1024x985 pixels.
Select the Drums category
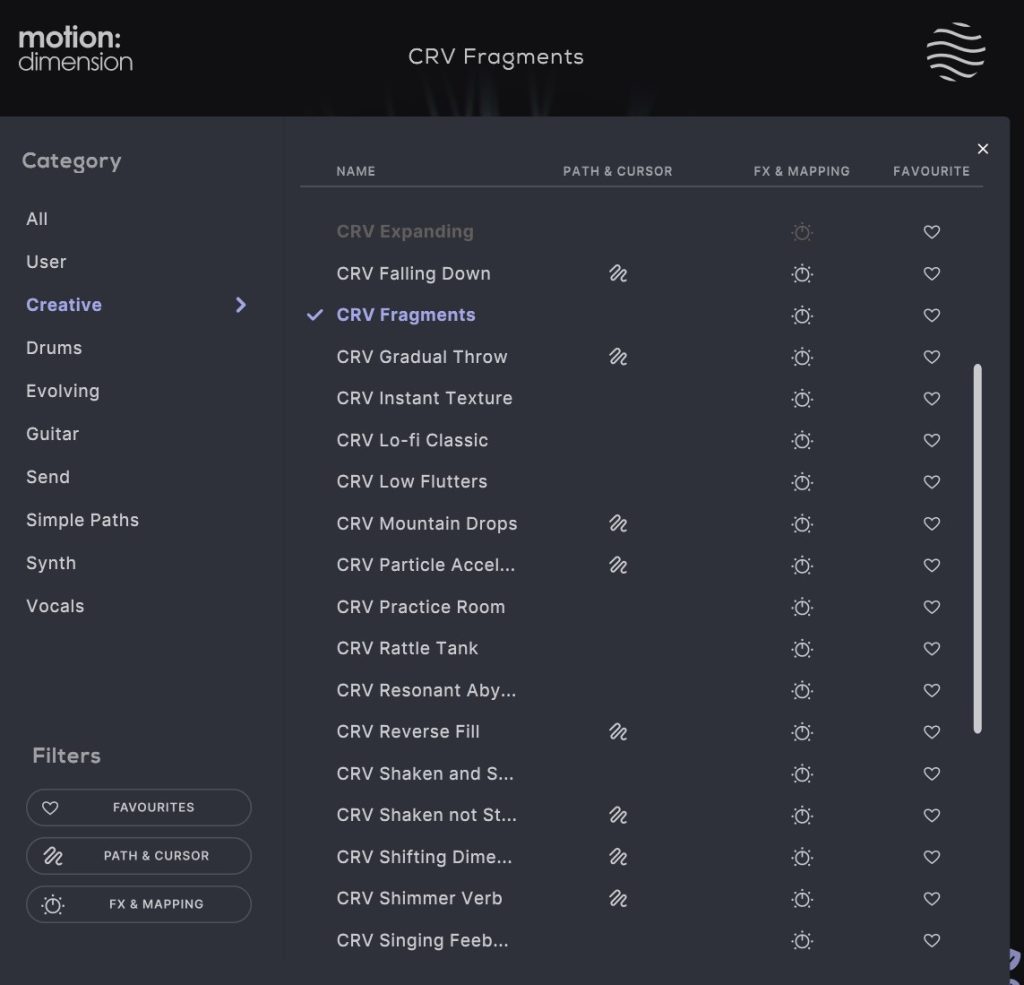54,348
